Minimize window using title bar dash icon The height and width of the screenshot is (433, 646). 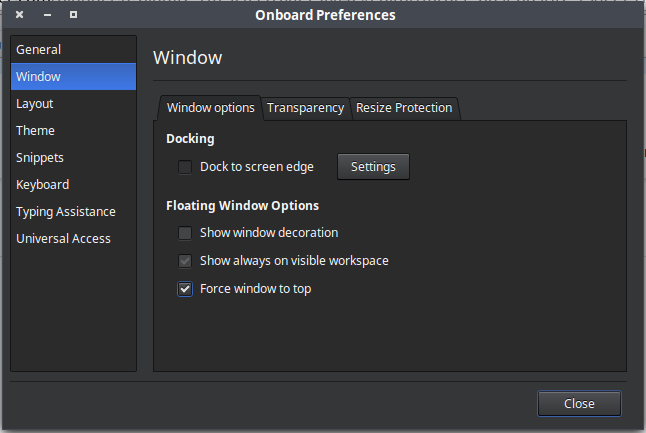coord(46,15)
